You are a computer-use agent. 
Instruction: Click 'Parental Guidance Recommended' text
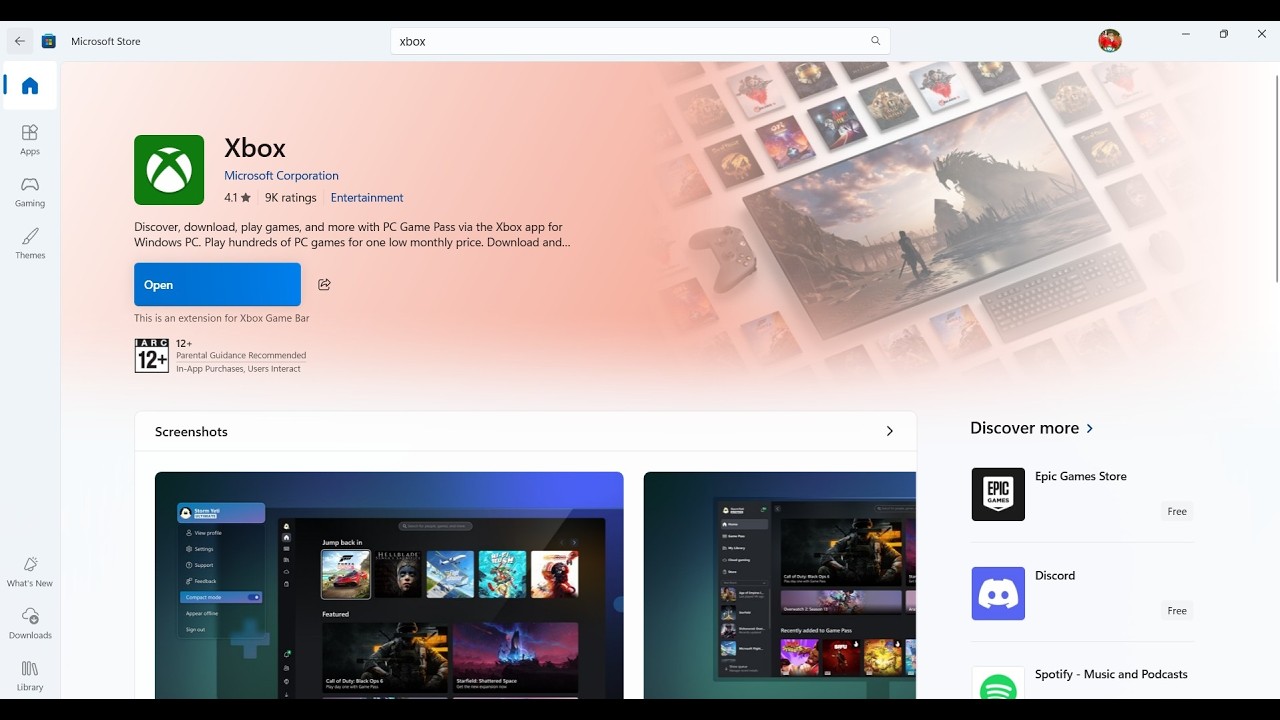point(241,355)
